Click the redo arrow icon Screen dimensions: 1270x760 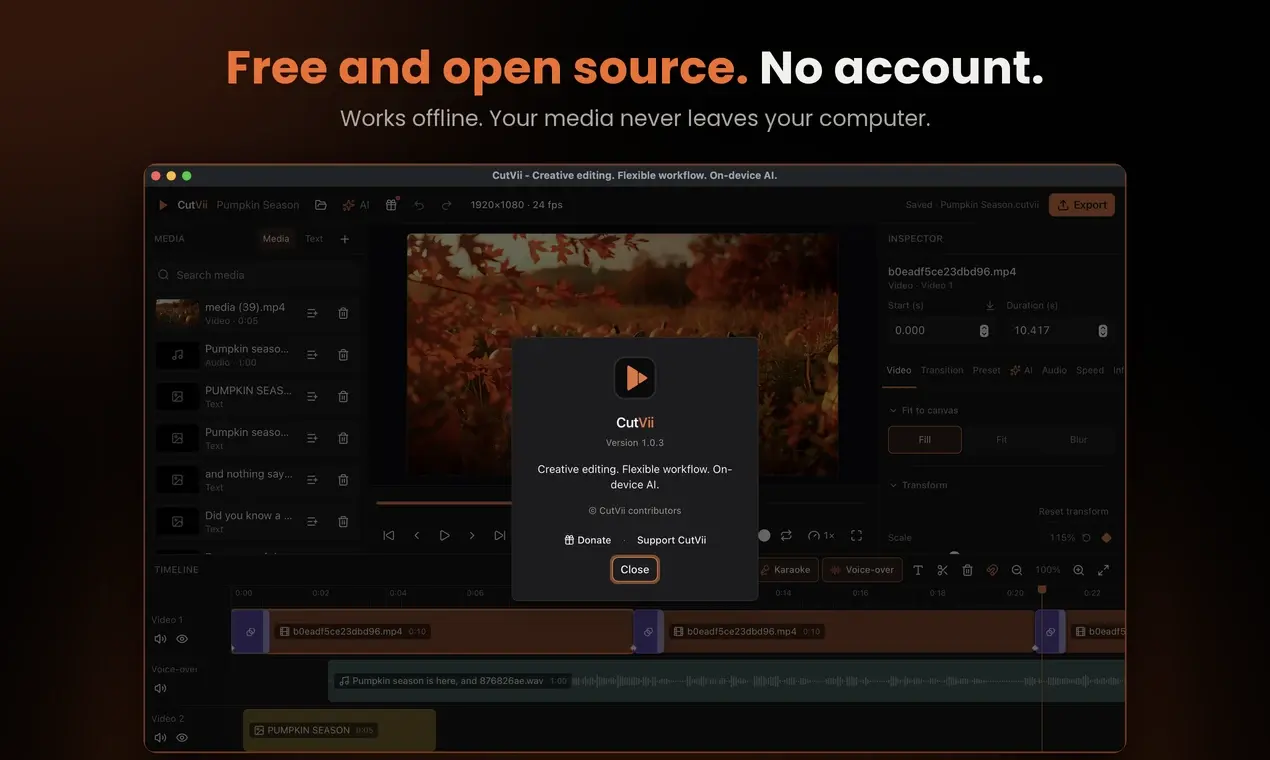447,205
